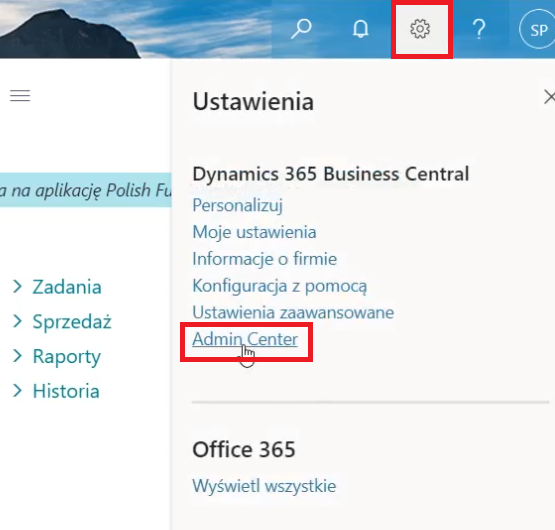Open the Admin Center link
The width and height of the screenshot is (555, 530).
[x=245, y=339]
